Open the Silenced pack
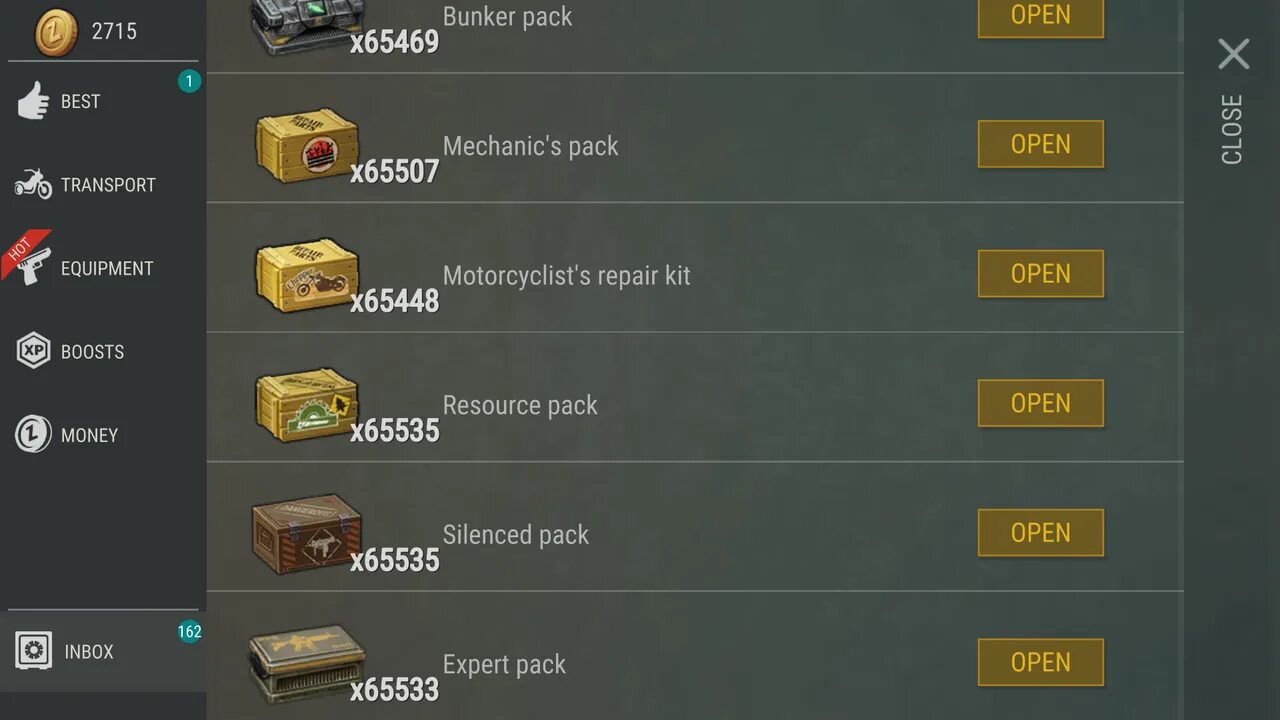1280x720 pixels. [1040, 533]
